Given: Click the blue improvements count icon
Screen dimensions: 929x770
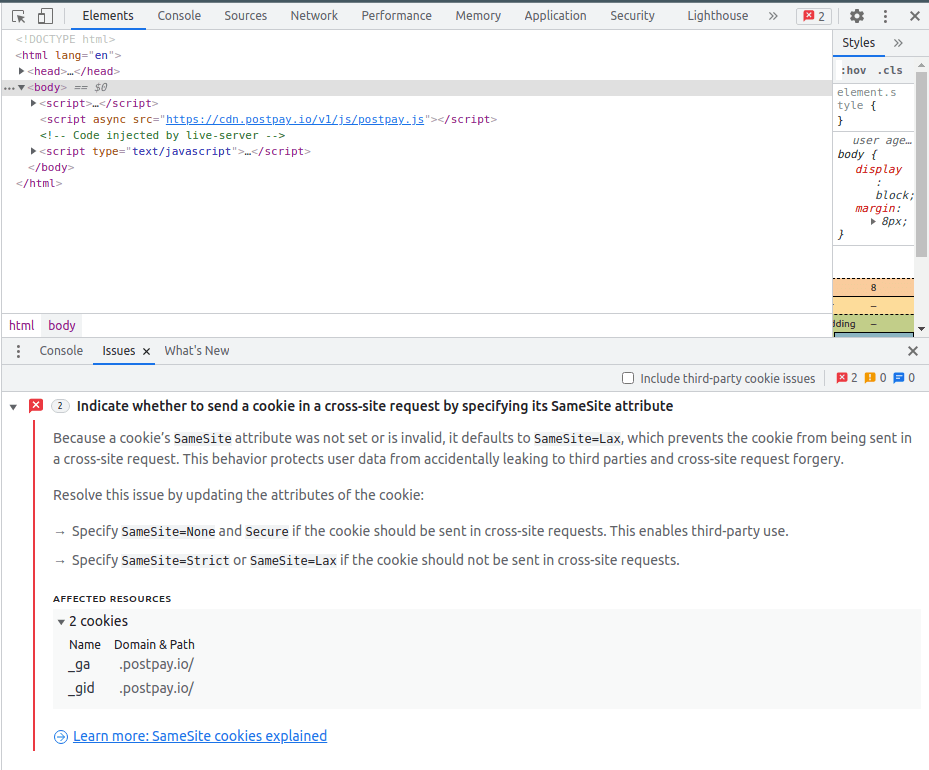Looking at the screenshot, I should click(x=899, y=378).
